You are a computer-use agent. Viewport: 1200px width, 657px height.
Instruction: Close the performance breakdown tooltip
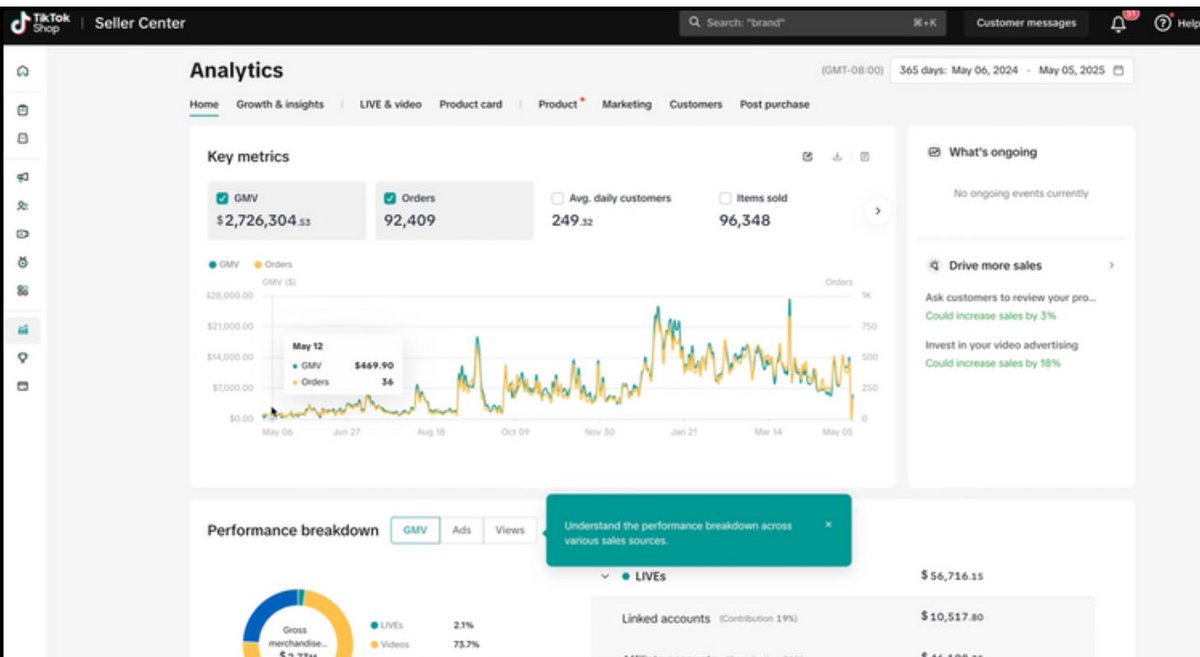pyautogui.click(x=828, y=524)
